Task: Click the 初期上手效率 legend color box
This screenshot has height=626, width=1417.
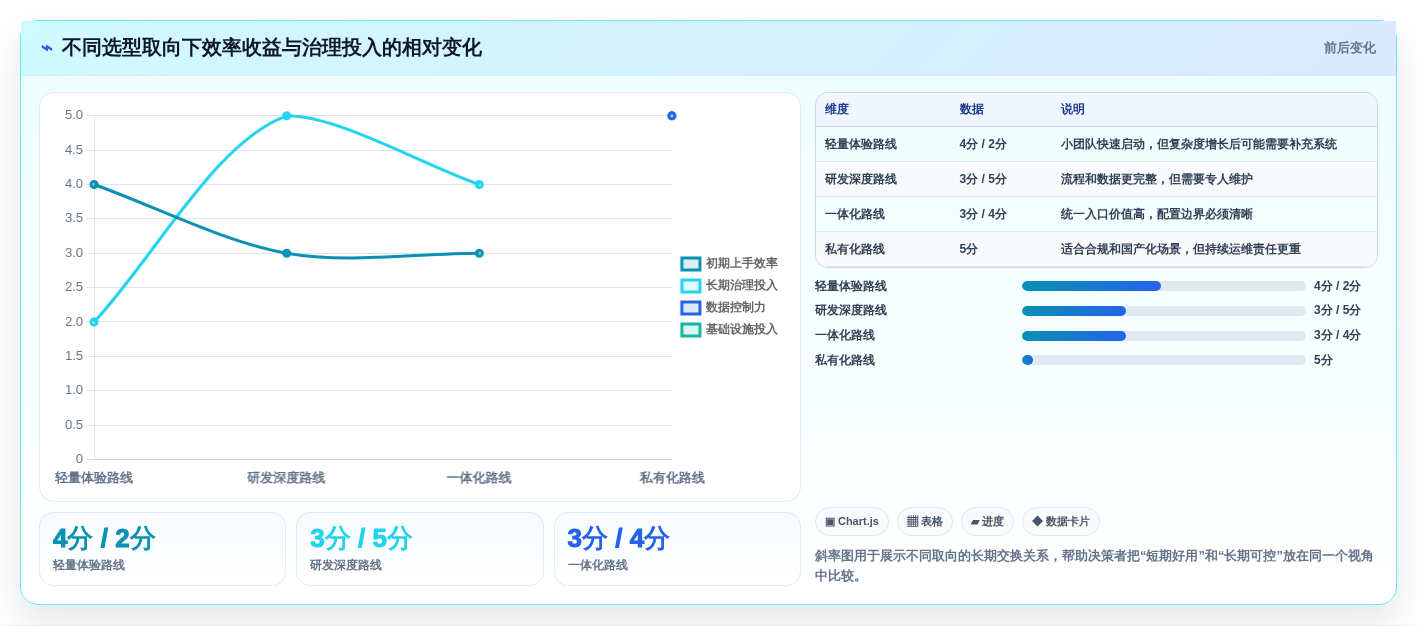Action: tap(691, 264)
